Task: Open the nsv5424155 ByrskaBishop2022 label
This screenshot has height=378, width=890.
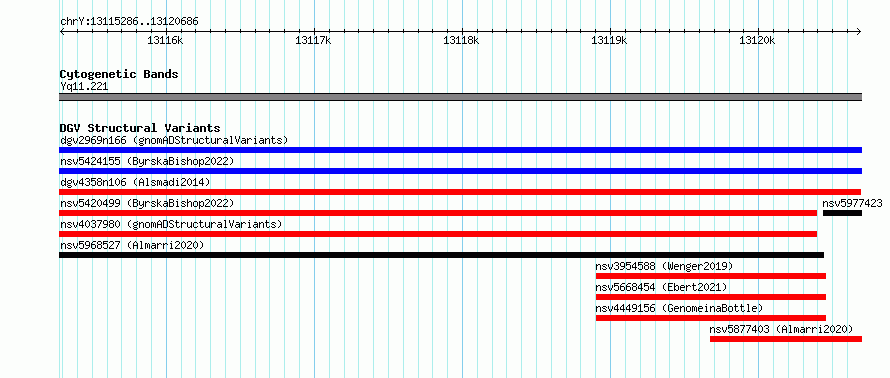Action: [147, 161]
